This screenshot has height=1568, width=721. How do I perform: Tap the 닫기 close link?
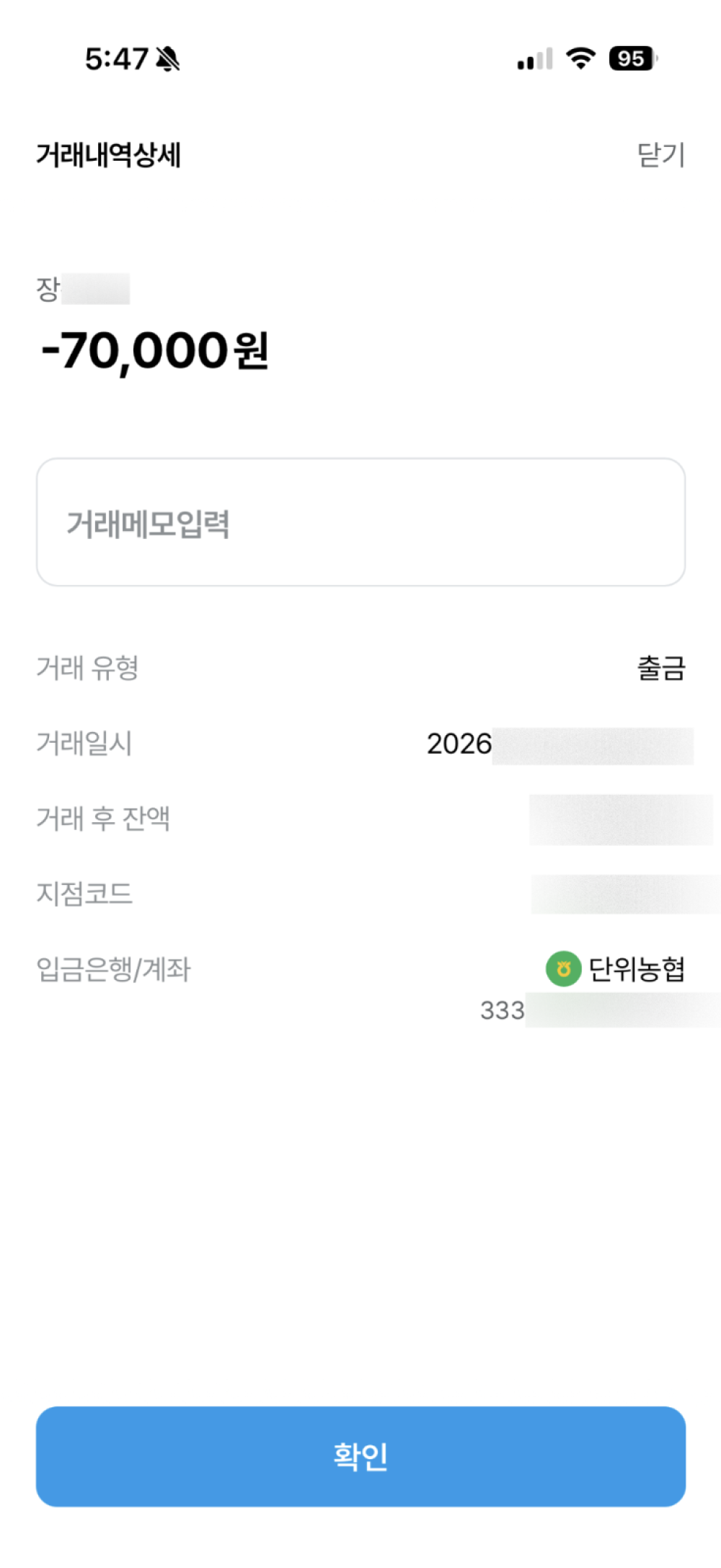click(x=660, y=155)
